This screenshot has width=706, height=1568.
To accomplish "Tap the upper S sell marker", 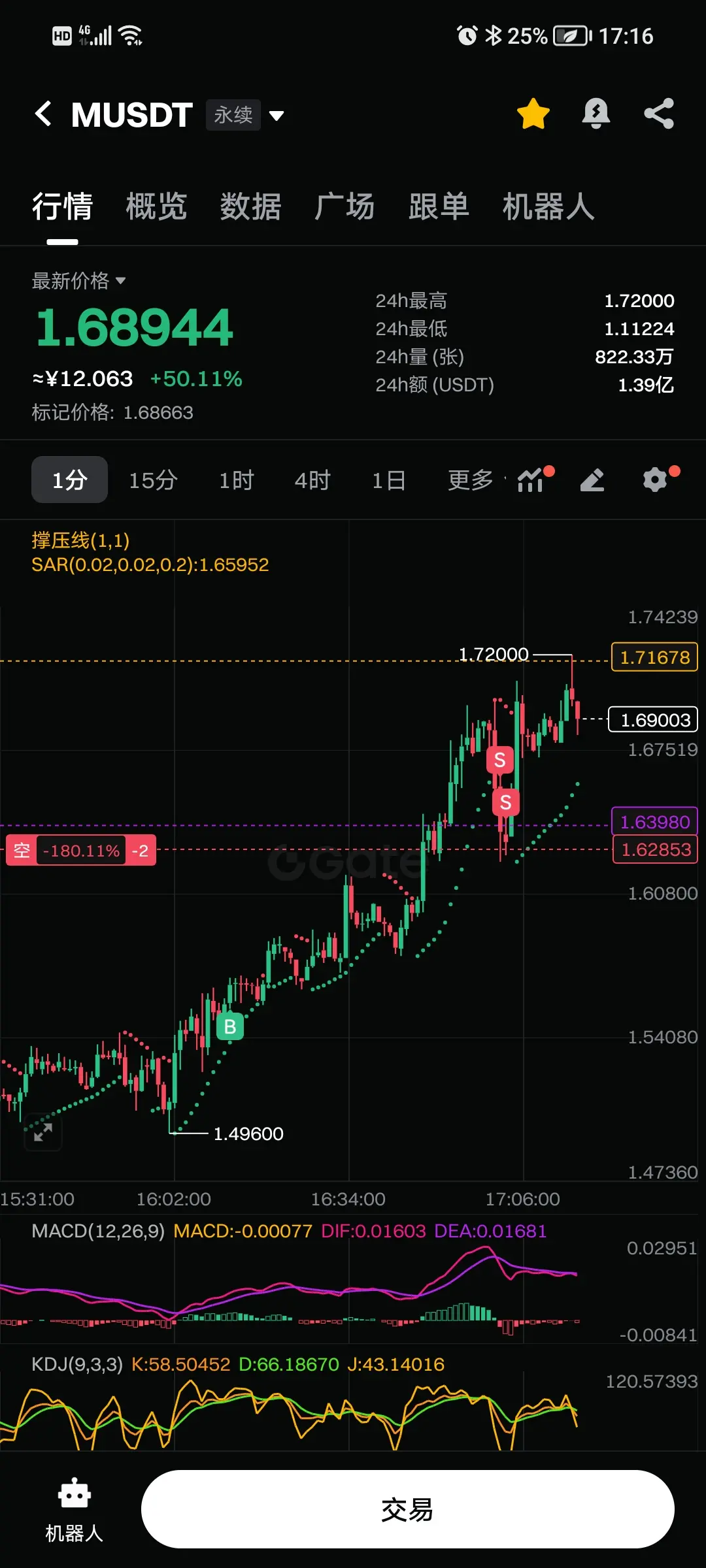I will [x=500, y=760].
